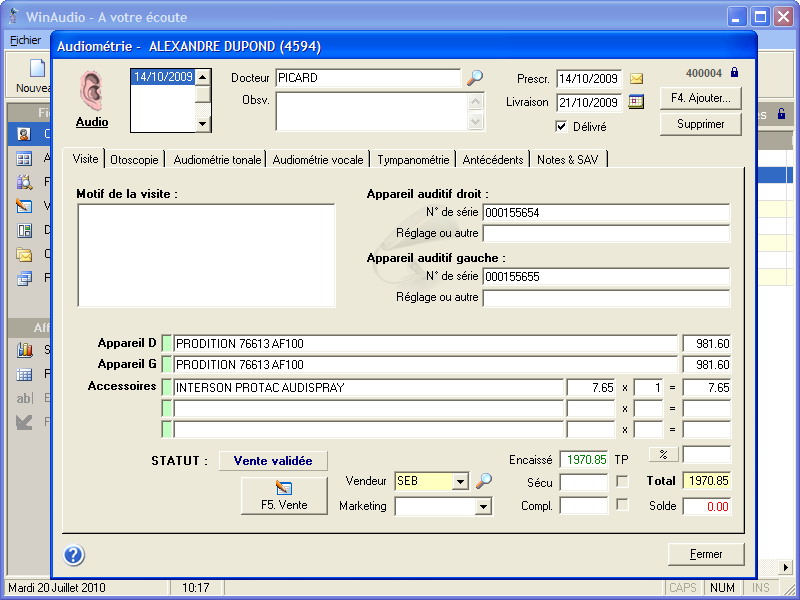Click into the Motif de la visite text box
The height and width of the screenshot is (600, 800).
point(206,255)
